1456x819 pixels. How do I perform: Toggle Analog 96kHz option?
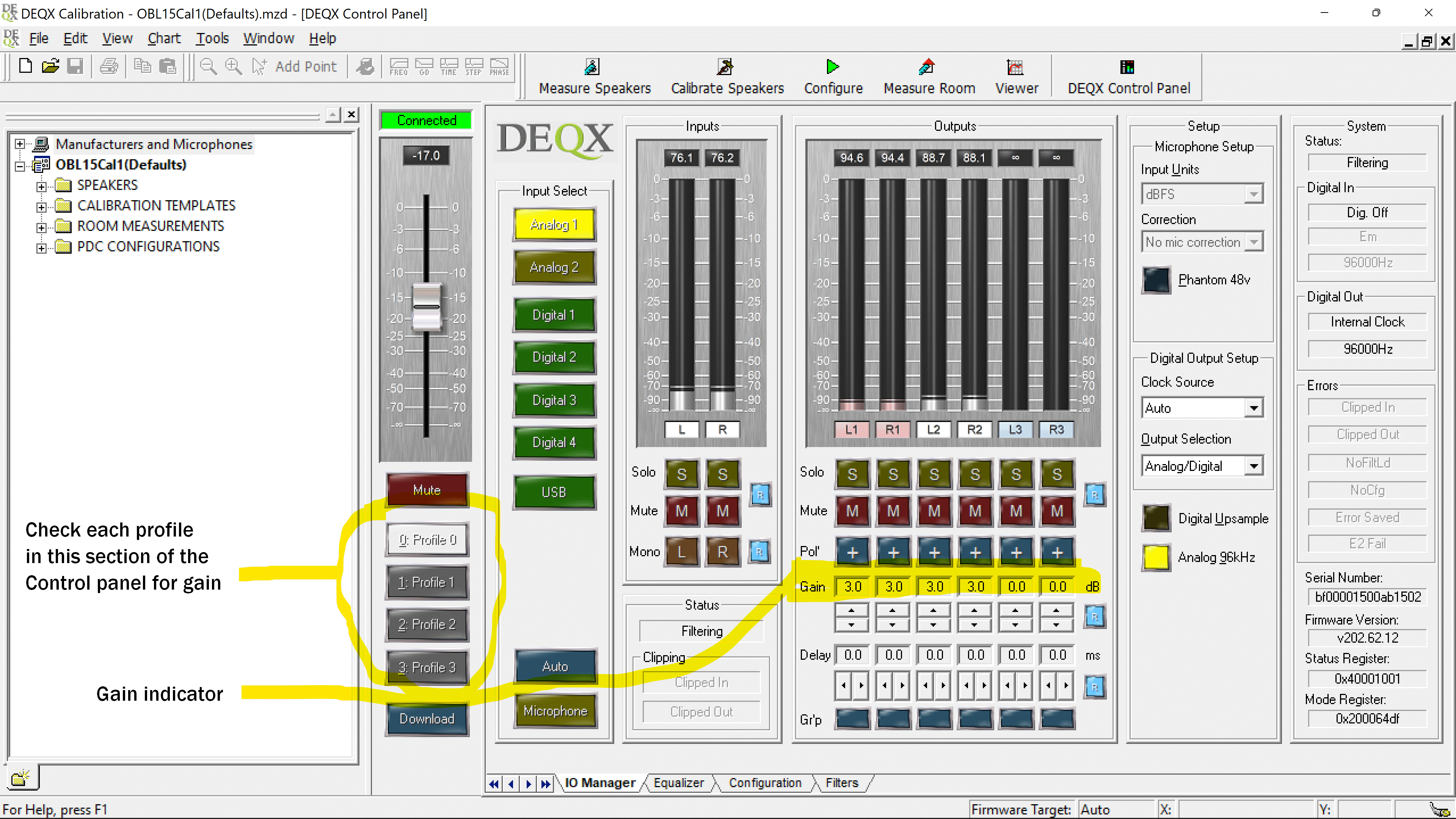pos(1156,557)
